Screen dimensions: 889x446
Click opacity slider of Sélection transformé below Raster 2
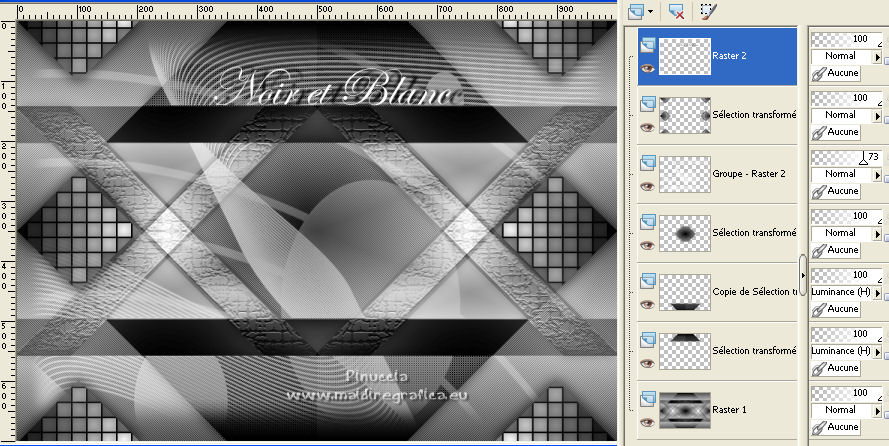[846, 98]
